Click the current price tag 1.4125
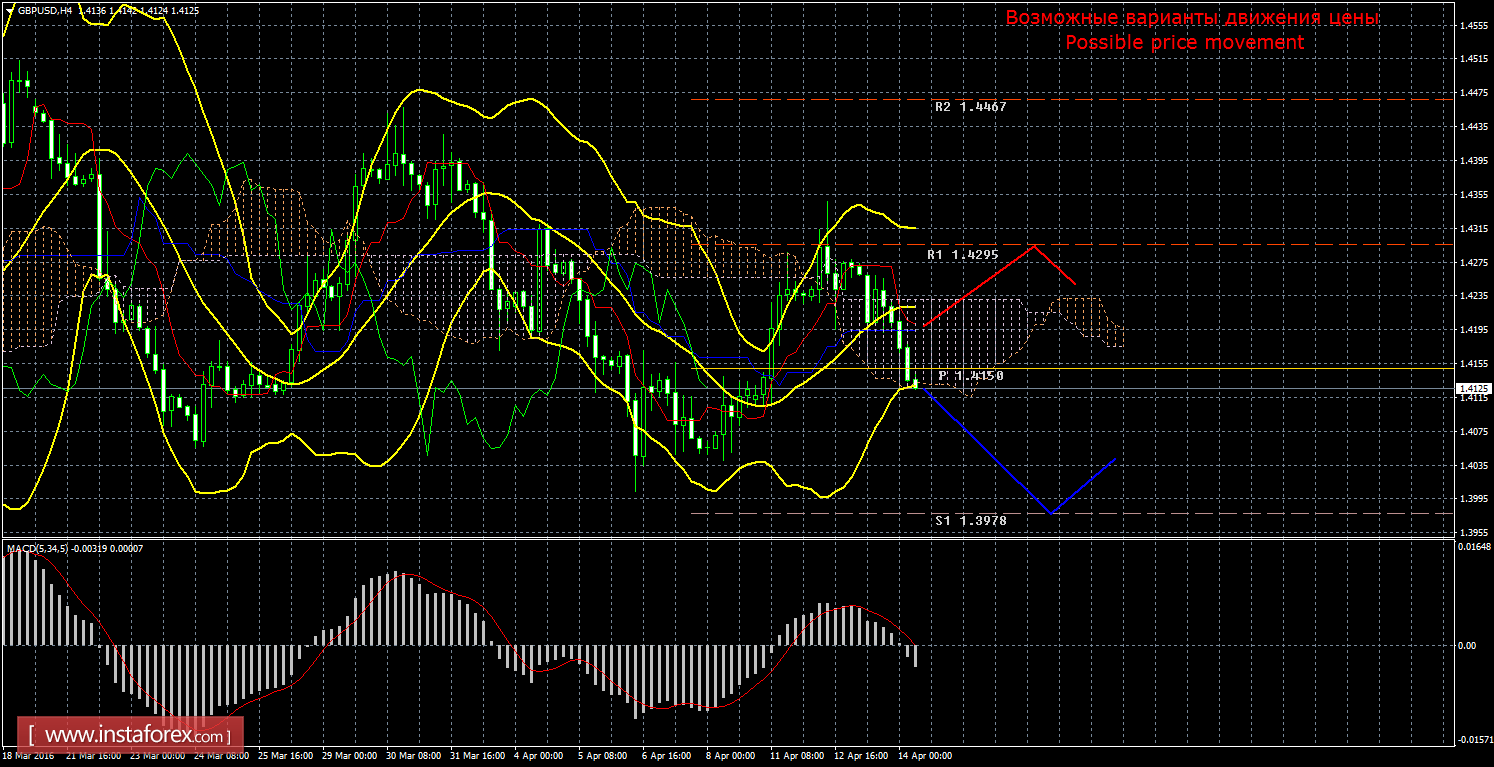Viewport: 1494px width, 767px height. (x=1474, y=388)
